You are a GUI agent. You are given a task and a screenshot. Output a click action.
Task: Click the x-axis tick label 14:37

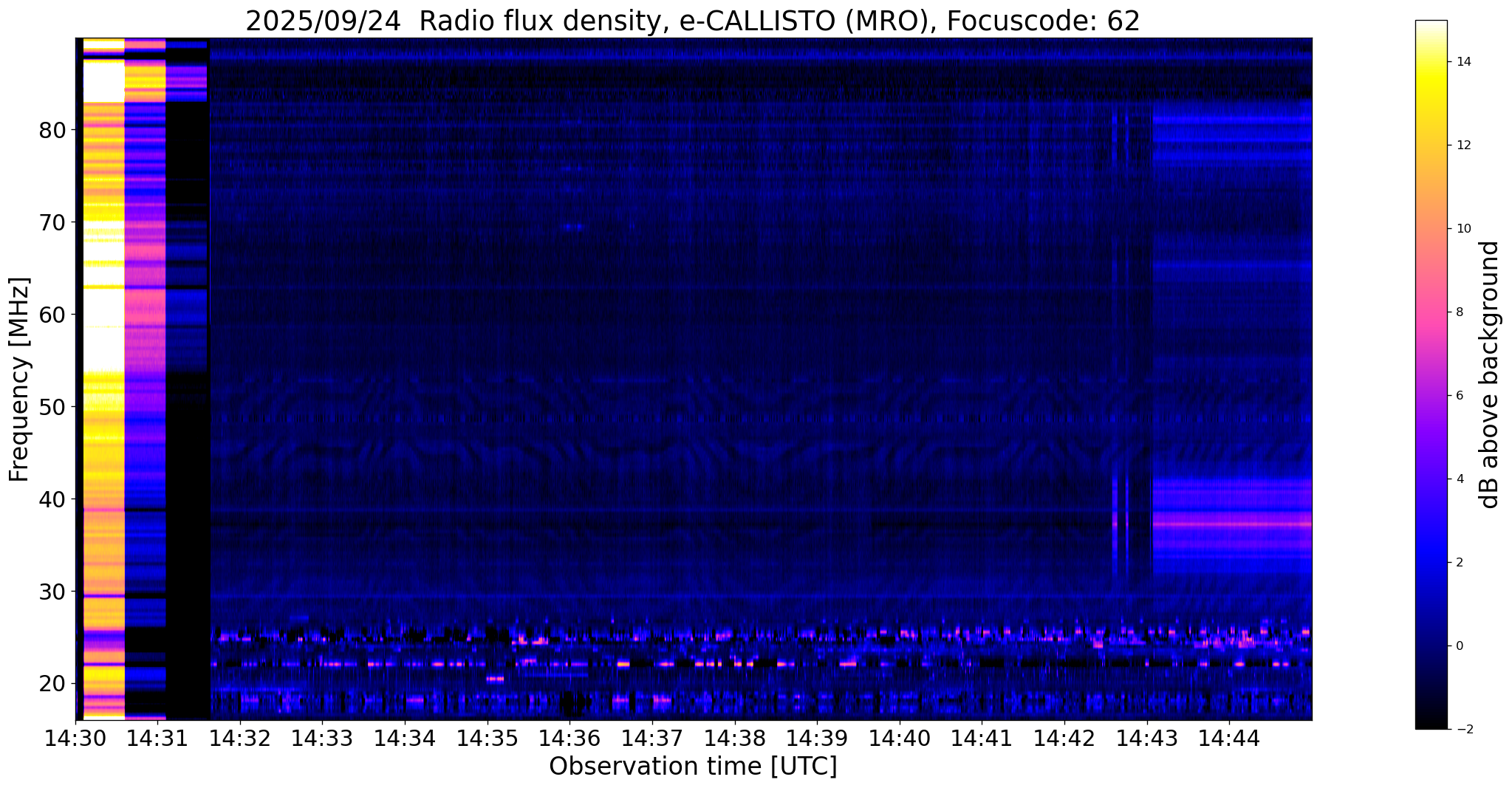(x=652, y=738)
